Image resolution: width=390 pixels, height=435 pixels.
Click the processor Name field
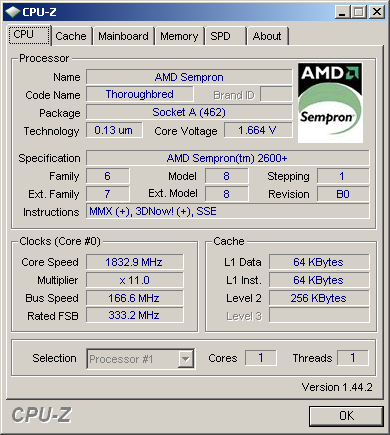point(189,77)
